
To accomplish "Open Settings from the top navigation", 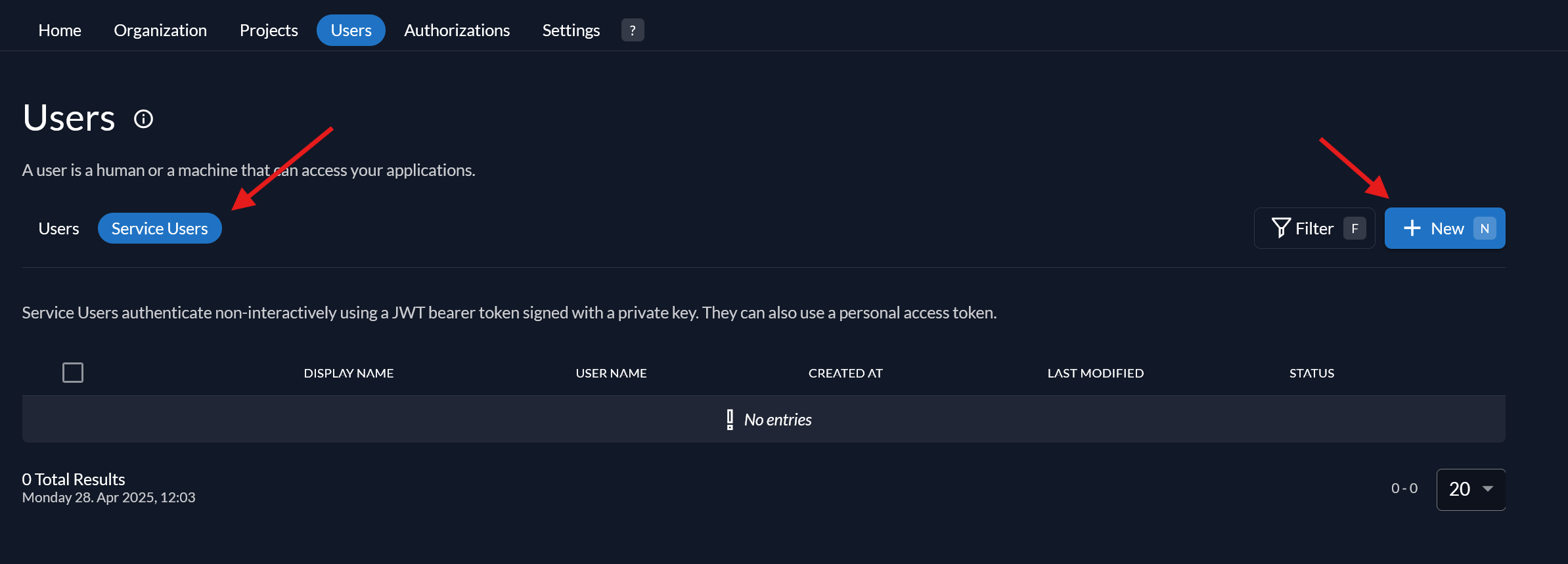I will (571, 30).
